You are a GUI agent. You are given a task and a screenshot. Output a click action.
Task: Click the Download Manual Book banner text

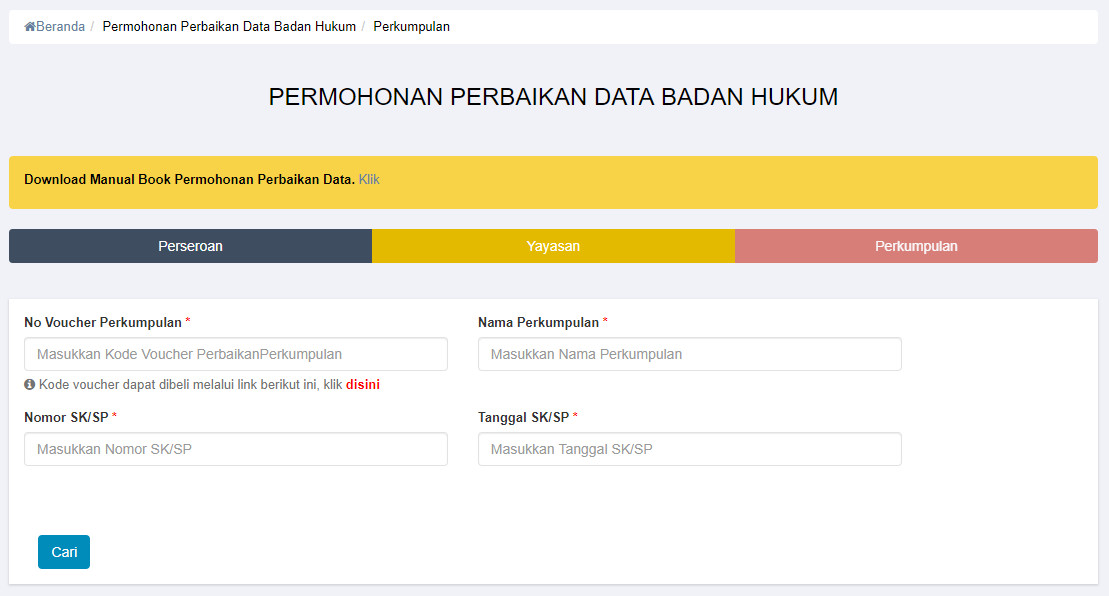(x=189, y=180)
